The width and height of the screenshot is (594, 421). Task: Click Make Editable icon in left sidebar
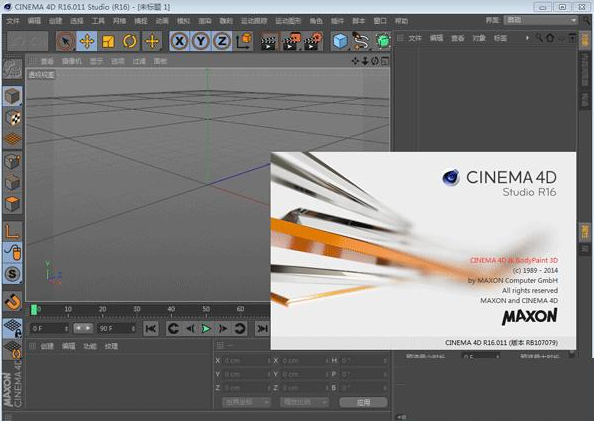pyautogui.click(x=12, y=69)
